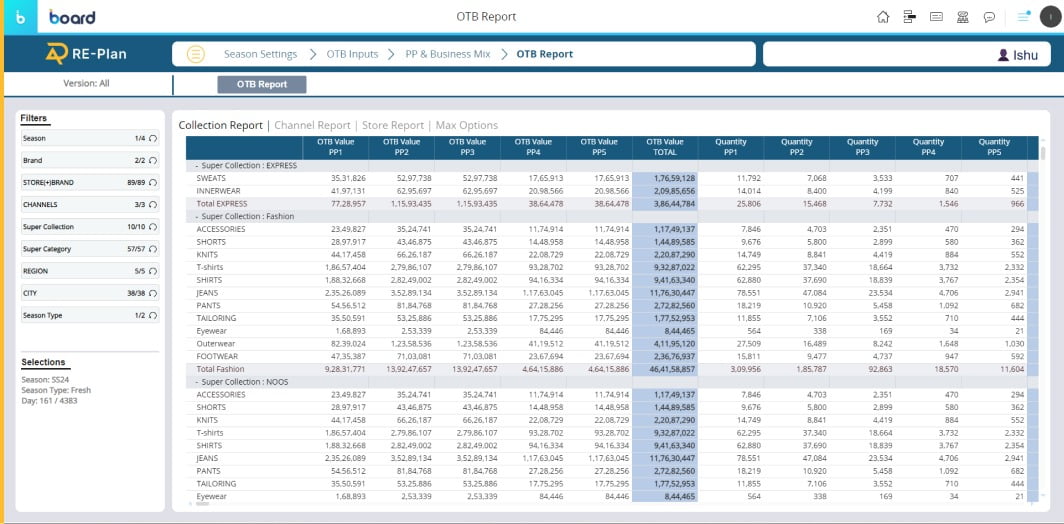1064x524 pixels.
Task: Open the Super Category filter selector
Action: click(x=90, y=249)
